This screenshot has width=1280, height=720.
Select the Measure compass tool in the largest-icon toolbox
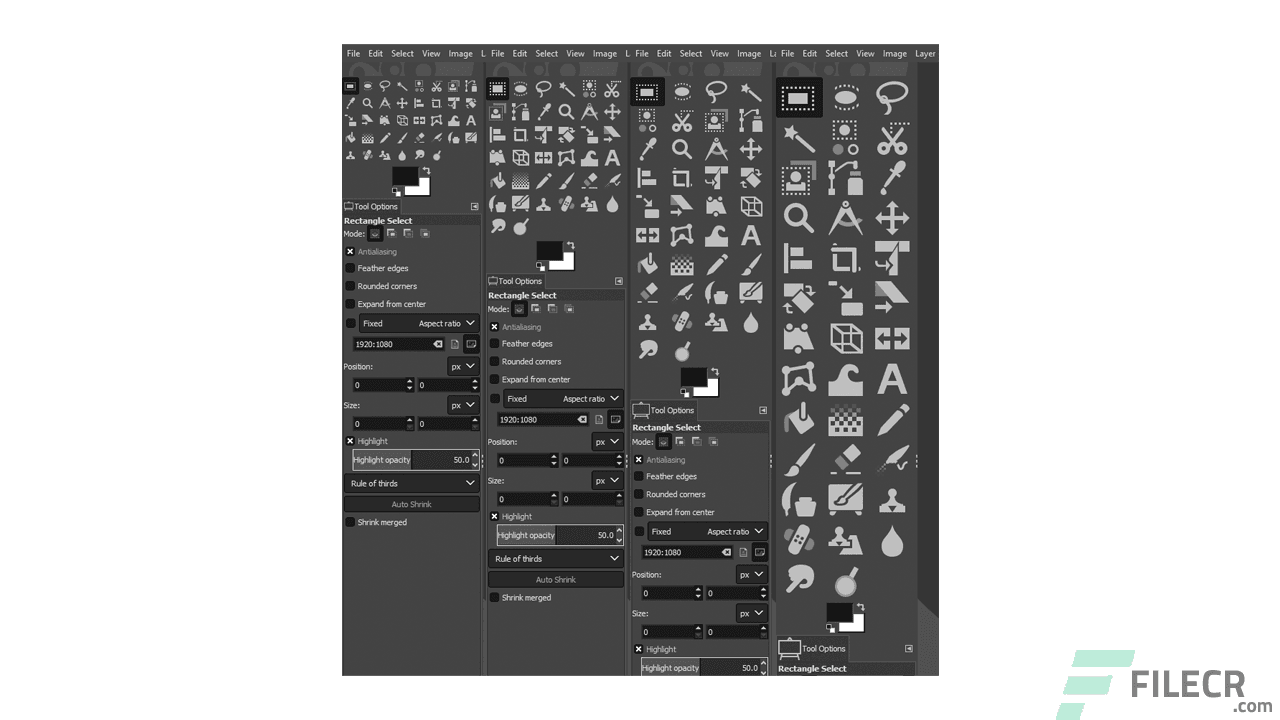click(x=845, y=218)
